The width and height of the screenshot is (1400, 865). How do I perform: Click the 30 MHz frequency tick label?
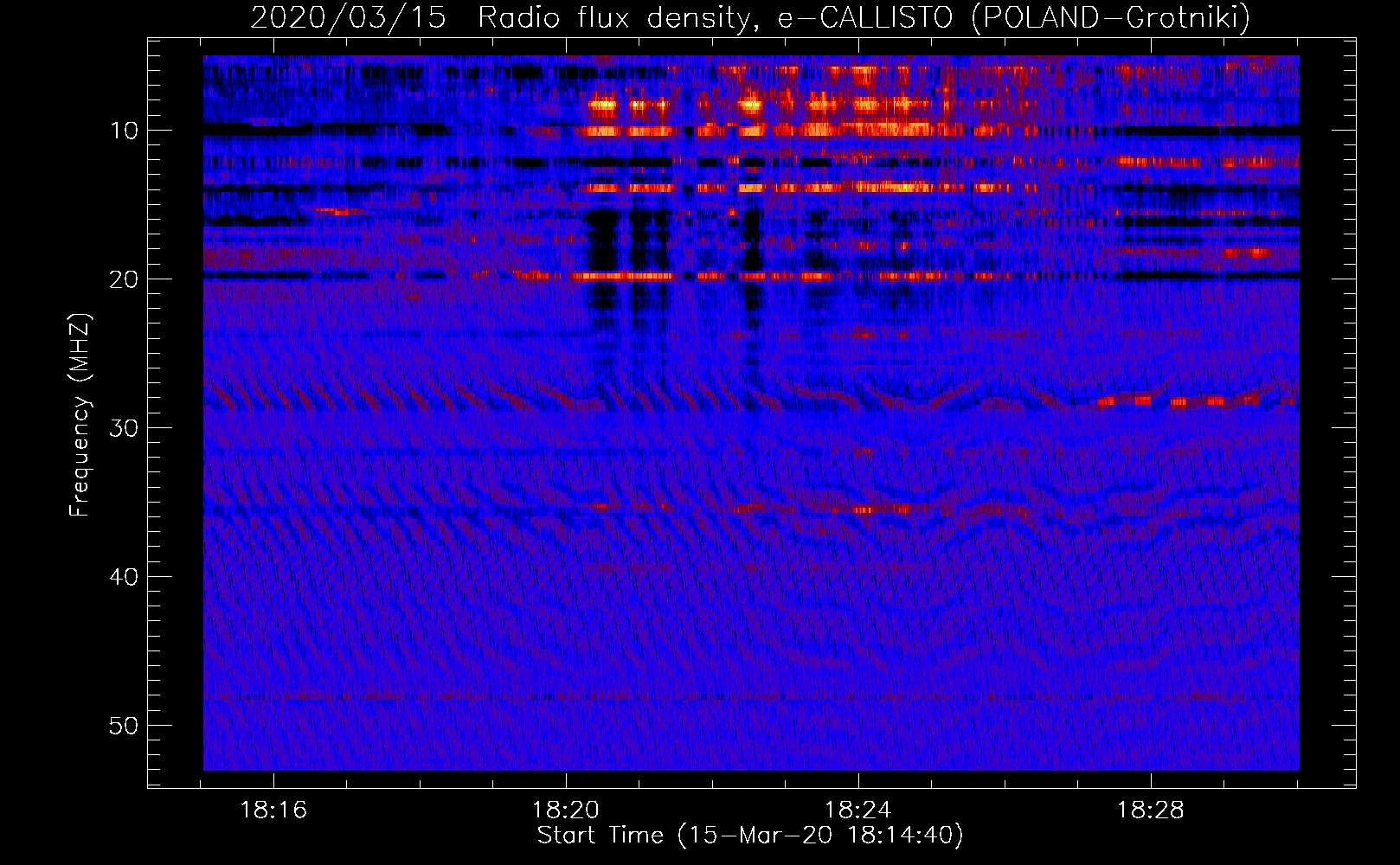[x=124, y=428]
